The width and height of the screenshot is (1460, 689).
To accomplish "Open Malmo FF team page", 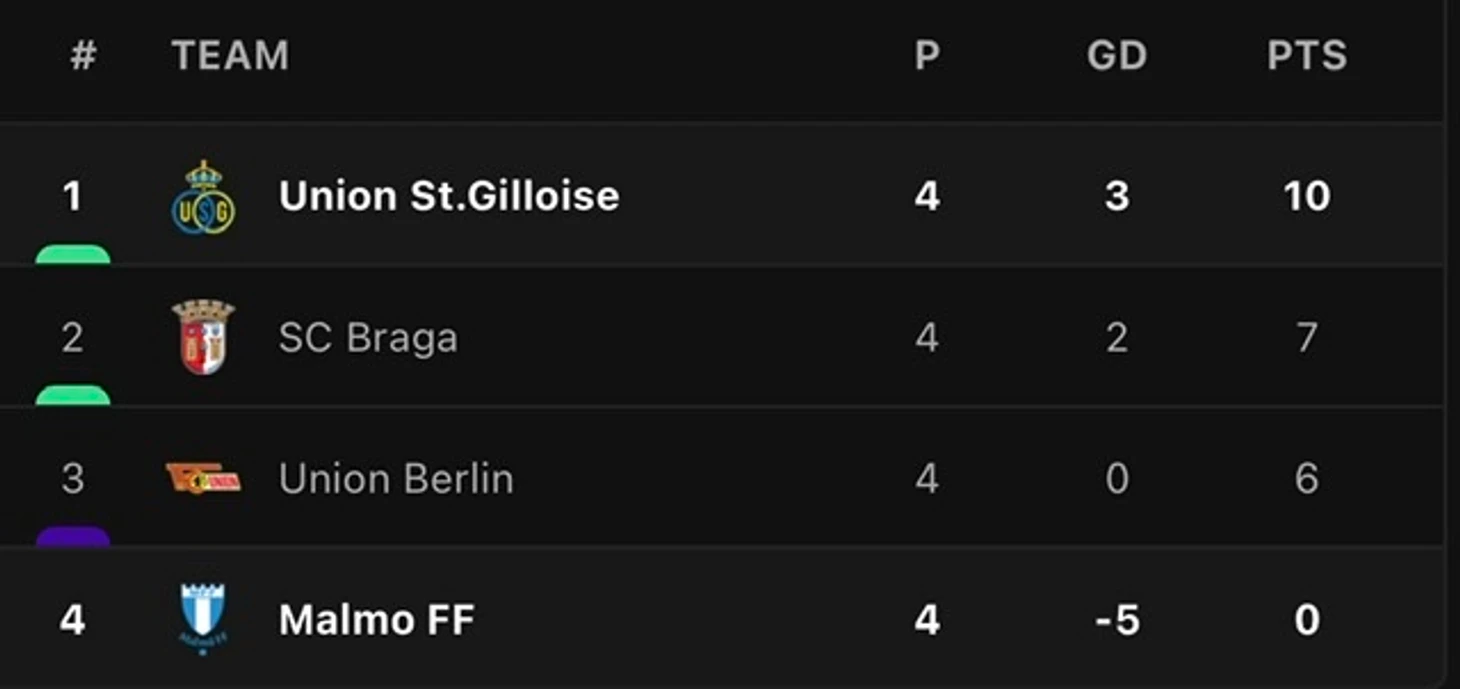I will (x=376, y=620).
